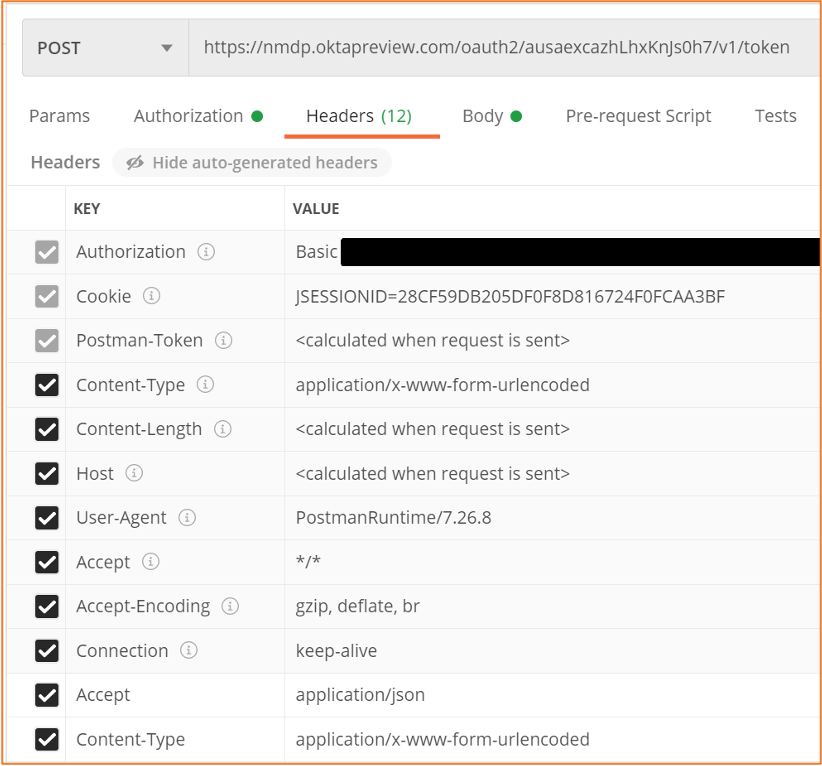Click info icon beside Authorization header

[x=206, y=252]
